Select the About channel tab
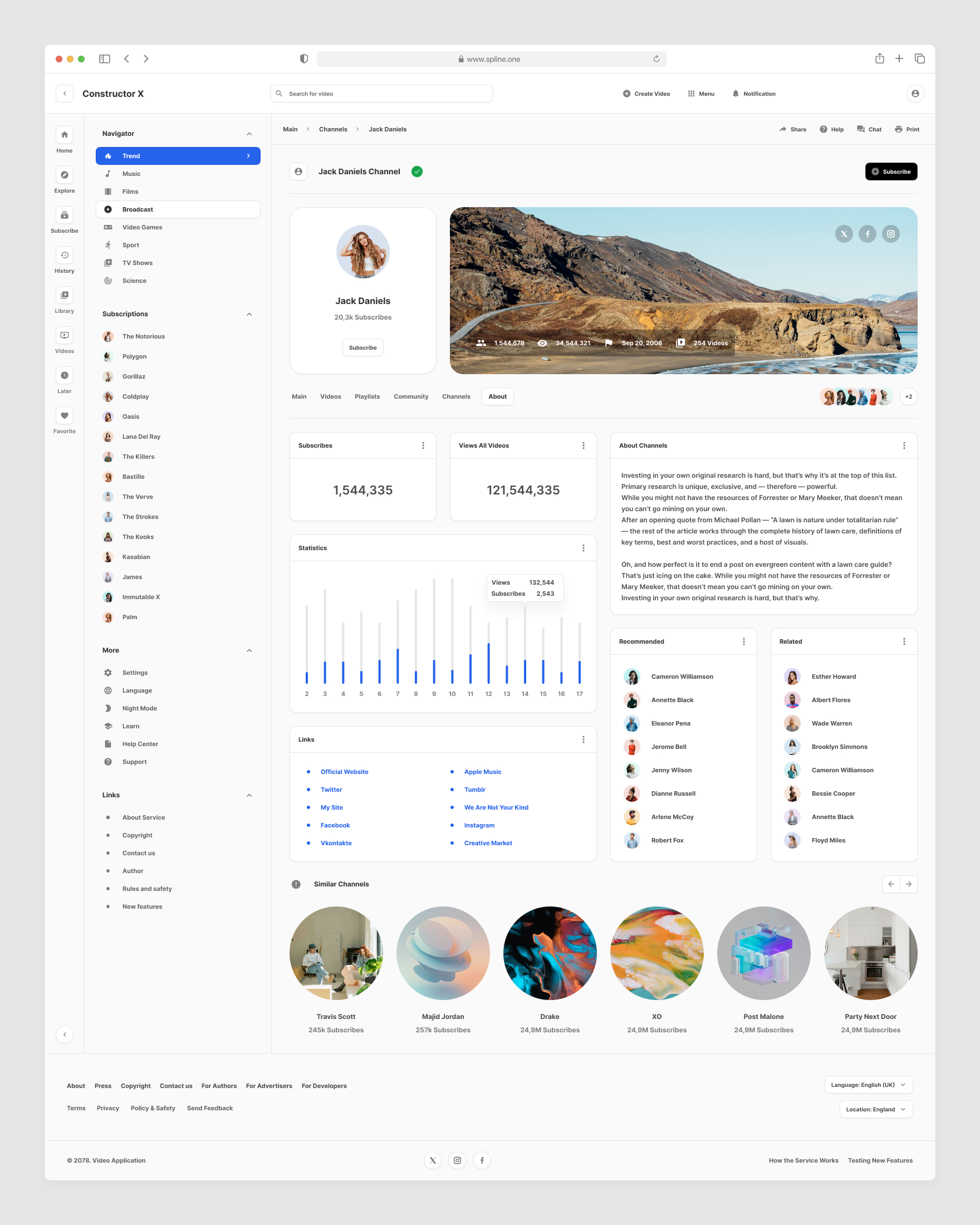 tap(498, 396)
